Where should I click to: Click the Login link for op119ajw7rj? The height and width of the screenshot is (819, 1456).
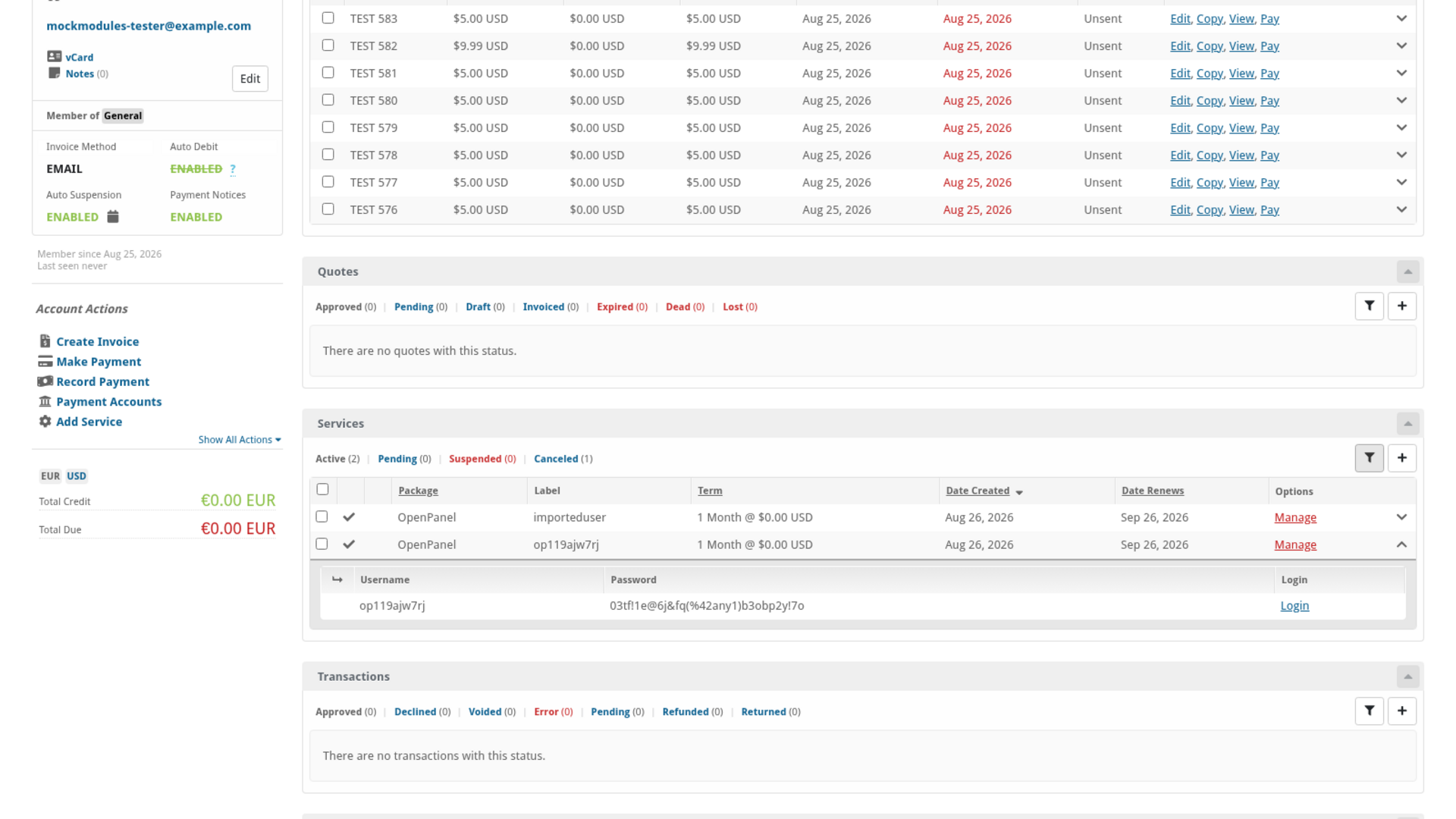1294,605
